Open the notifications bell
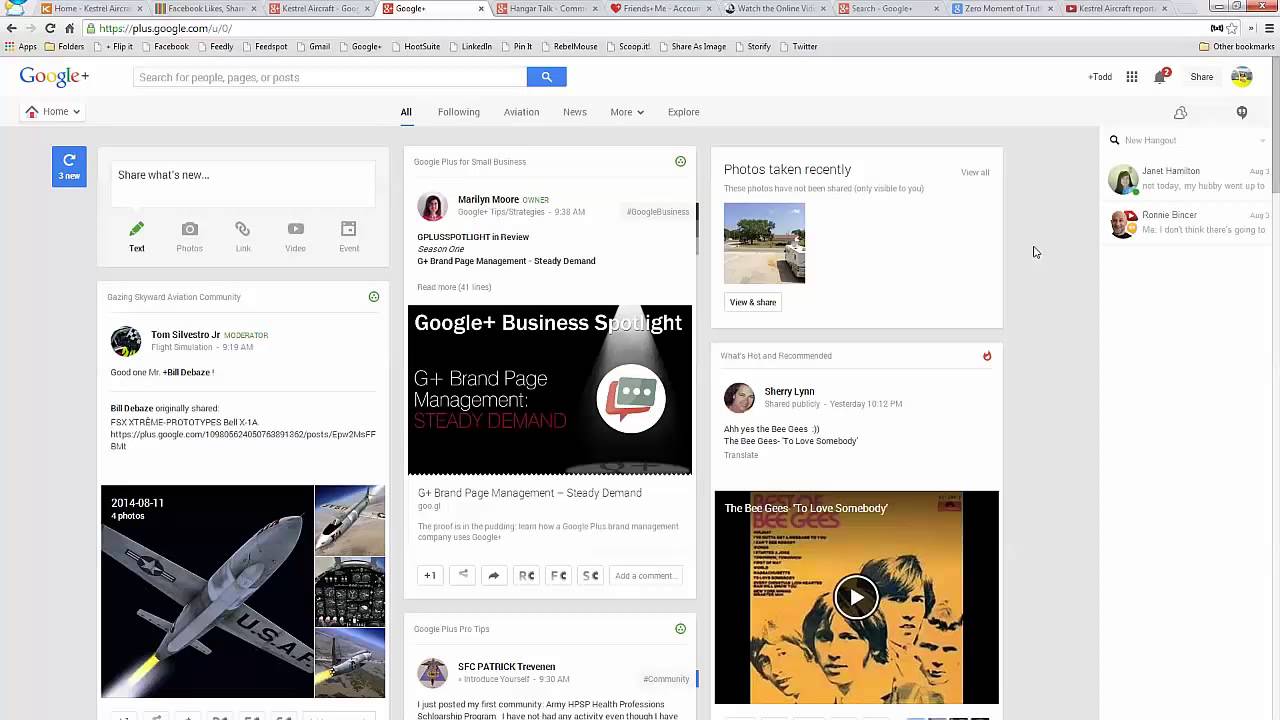1280x720 pixels. [1161, 76]
